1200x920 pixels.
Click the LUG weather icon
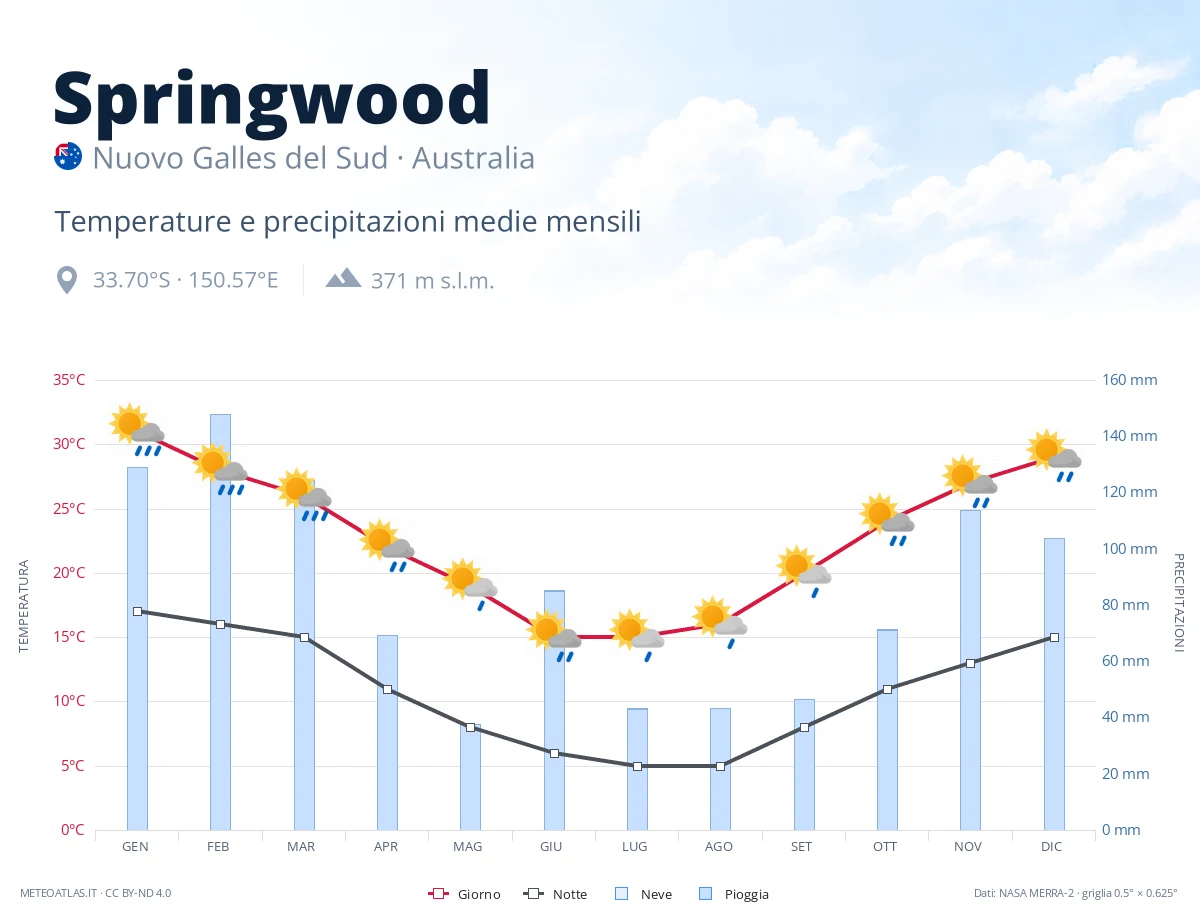[x=637, y=636]
